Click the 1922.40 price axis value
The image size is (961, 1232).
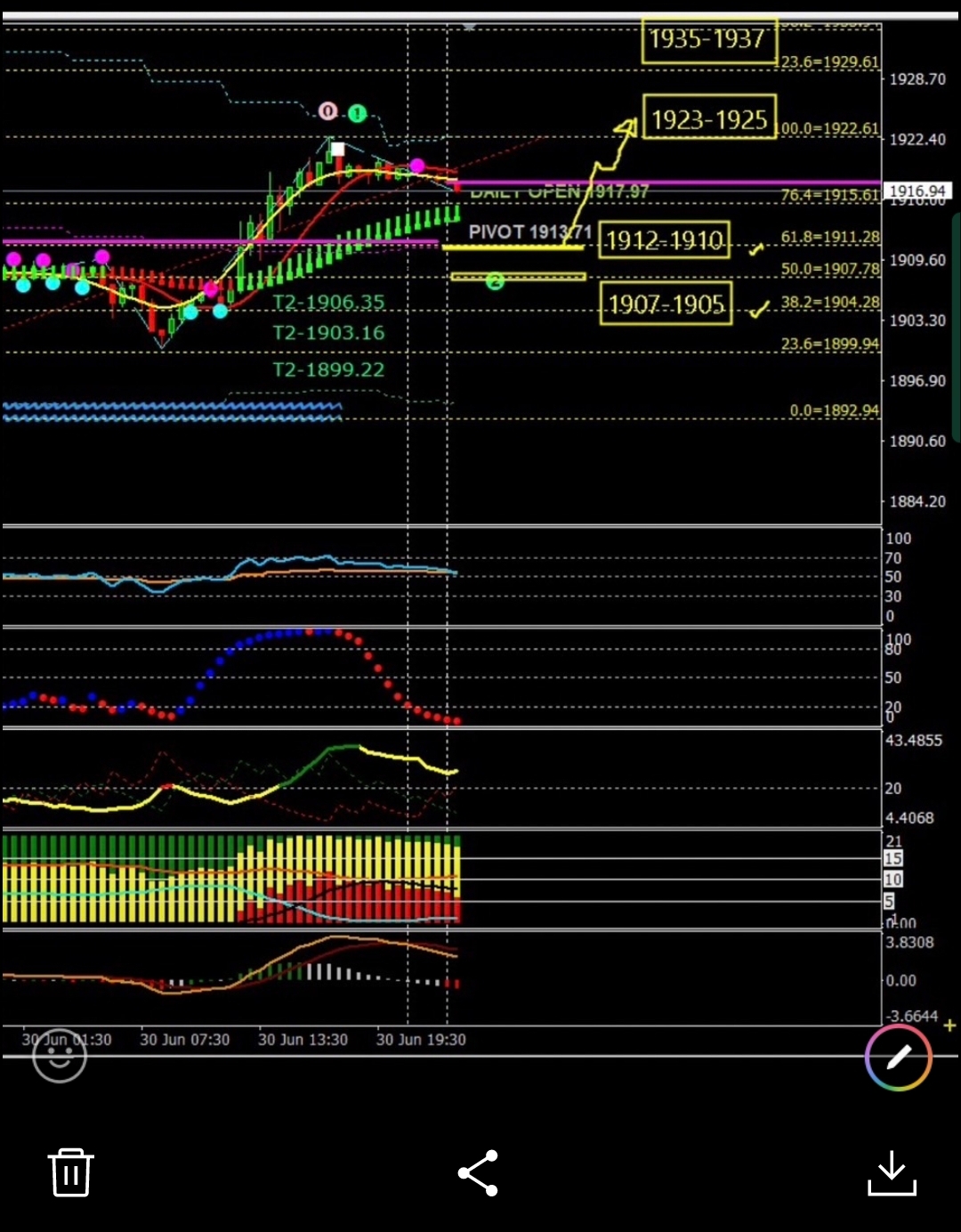point(917,139)
